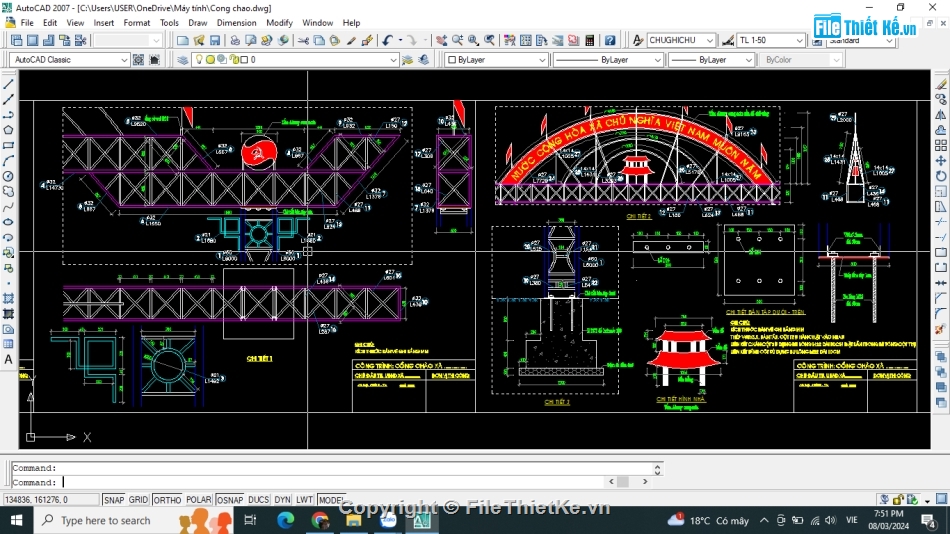Open Google Chrome from the taskbar
This screenshot has height=534, width=950.
click(x=320, y=520)
